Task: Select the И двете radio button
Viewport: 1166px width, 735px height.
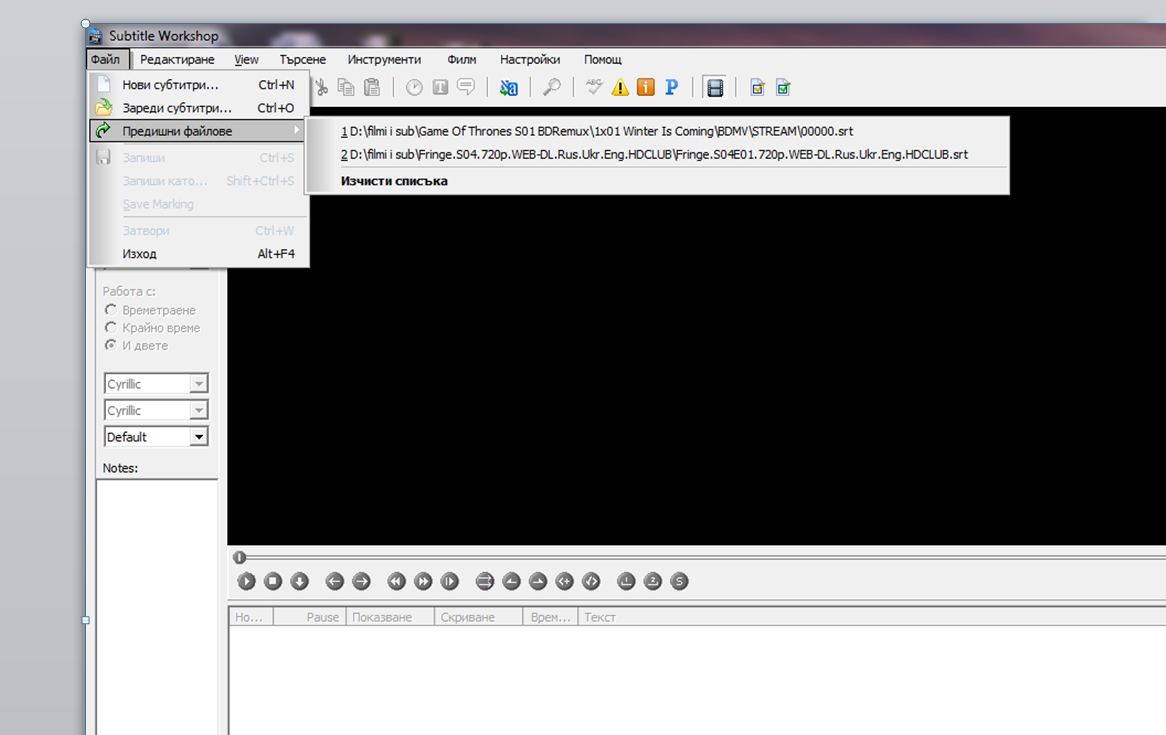Action: pyautogui.click(x=111, y=346)
